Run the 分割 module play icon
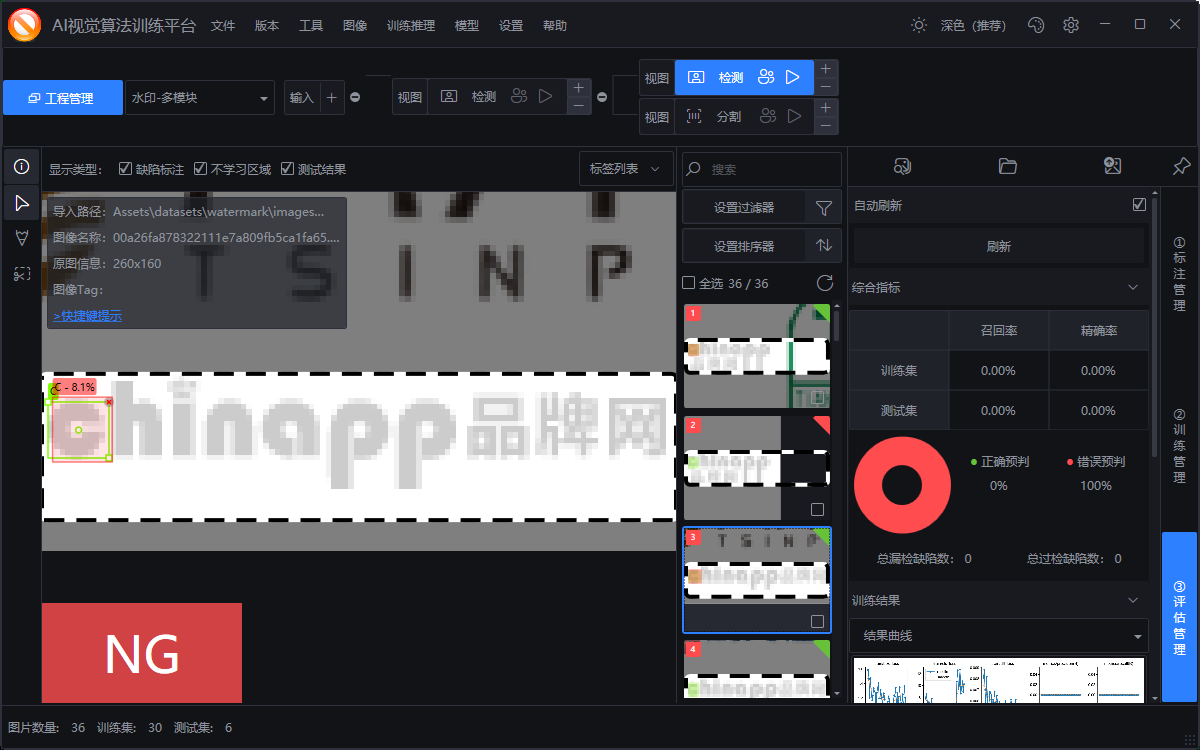The width and height of the screenshot is (1200, 750). [x=794, y=116]
